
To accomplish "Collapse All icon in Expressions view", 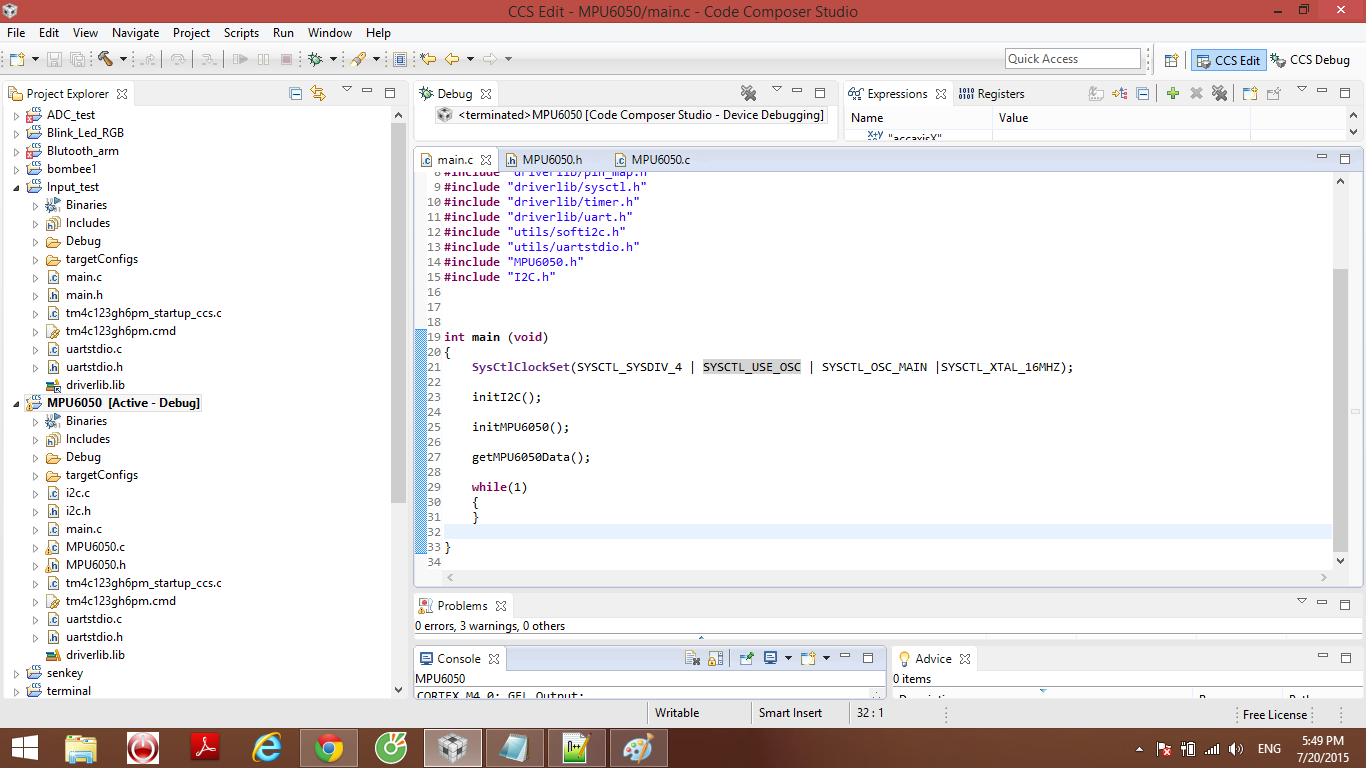I will pyautogui.click(x=1143, y=93).
